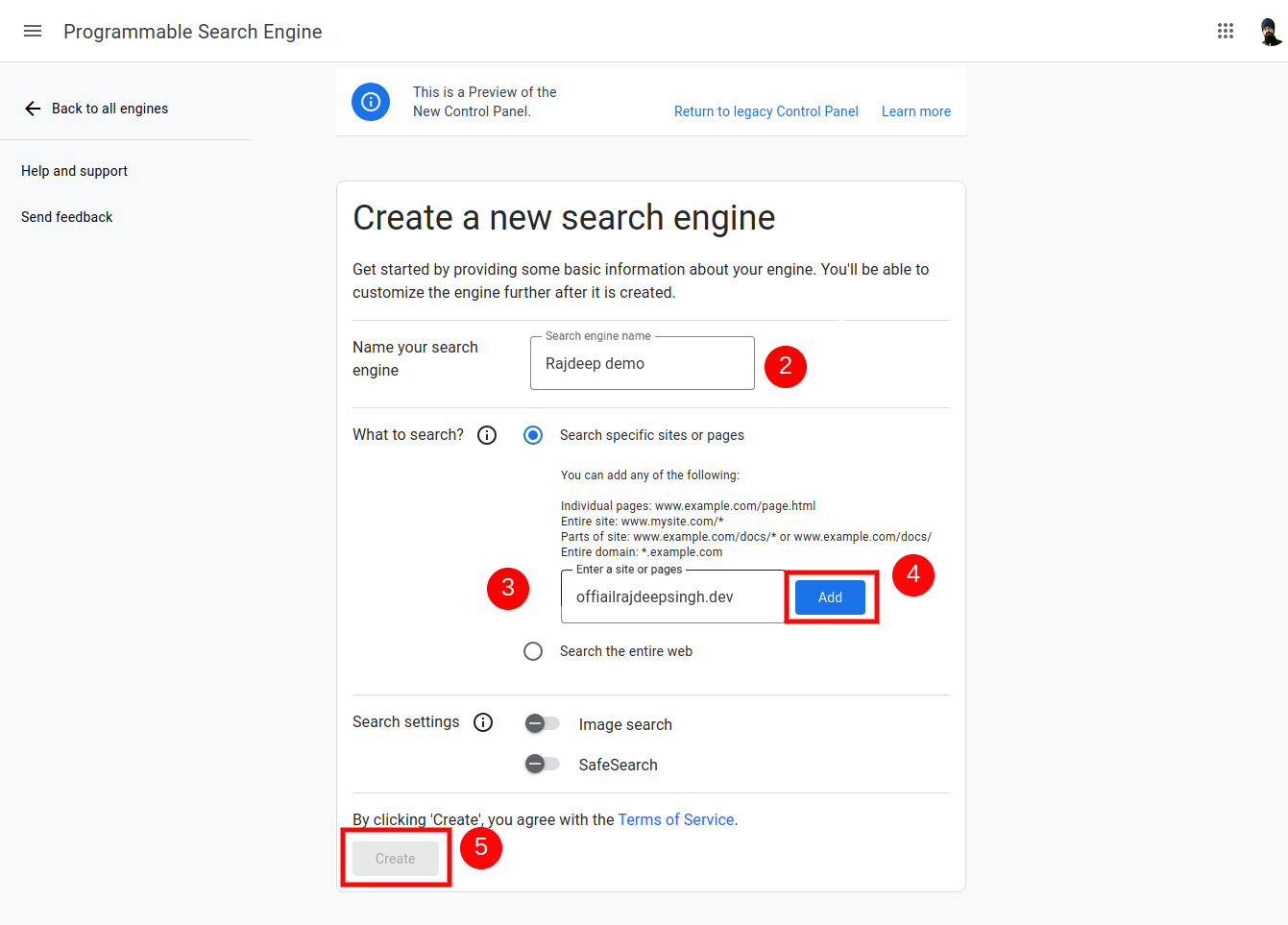1288x925 pixels.
Task: Open the Terms of Service link
Action: 675,819
